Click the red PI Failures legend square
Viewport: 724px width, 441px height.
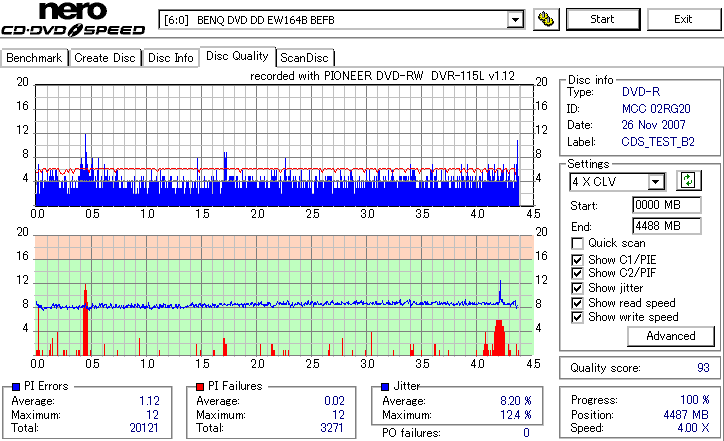pos(200,387)
